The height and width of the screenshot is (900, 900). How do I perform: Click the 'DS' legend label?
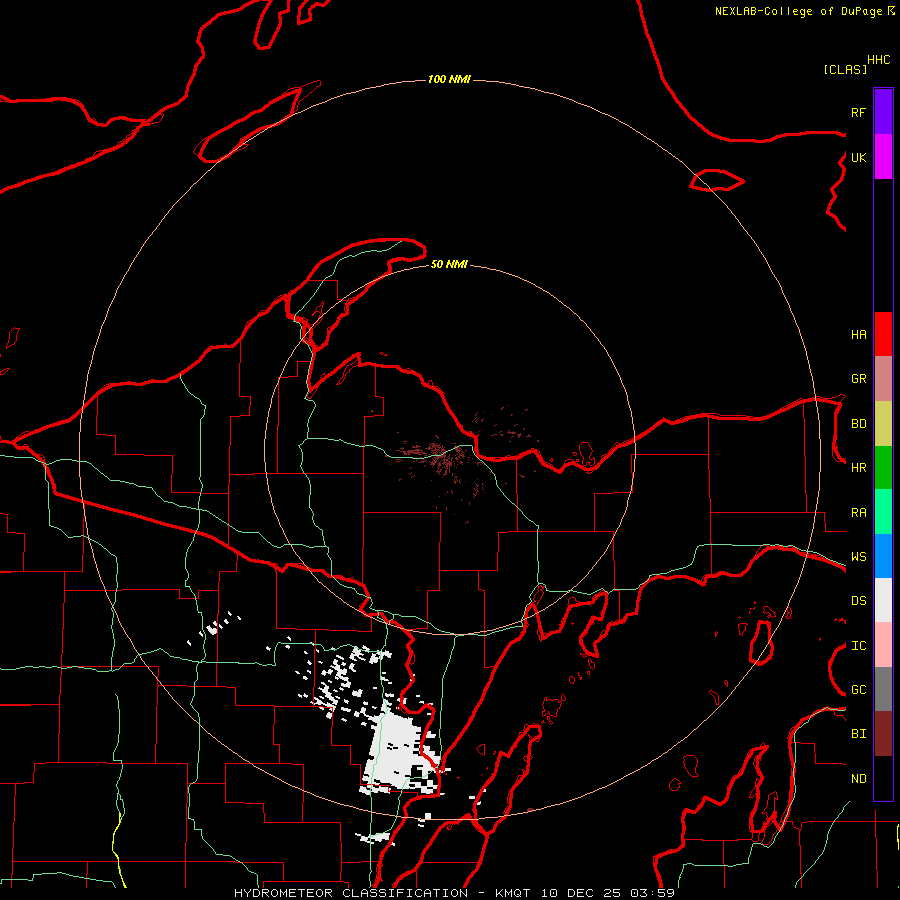(858, 601)
